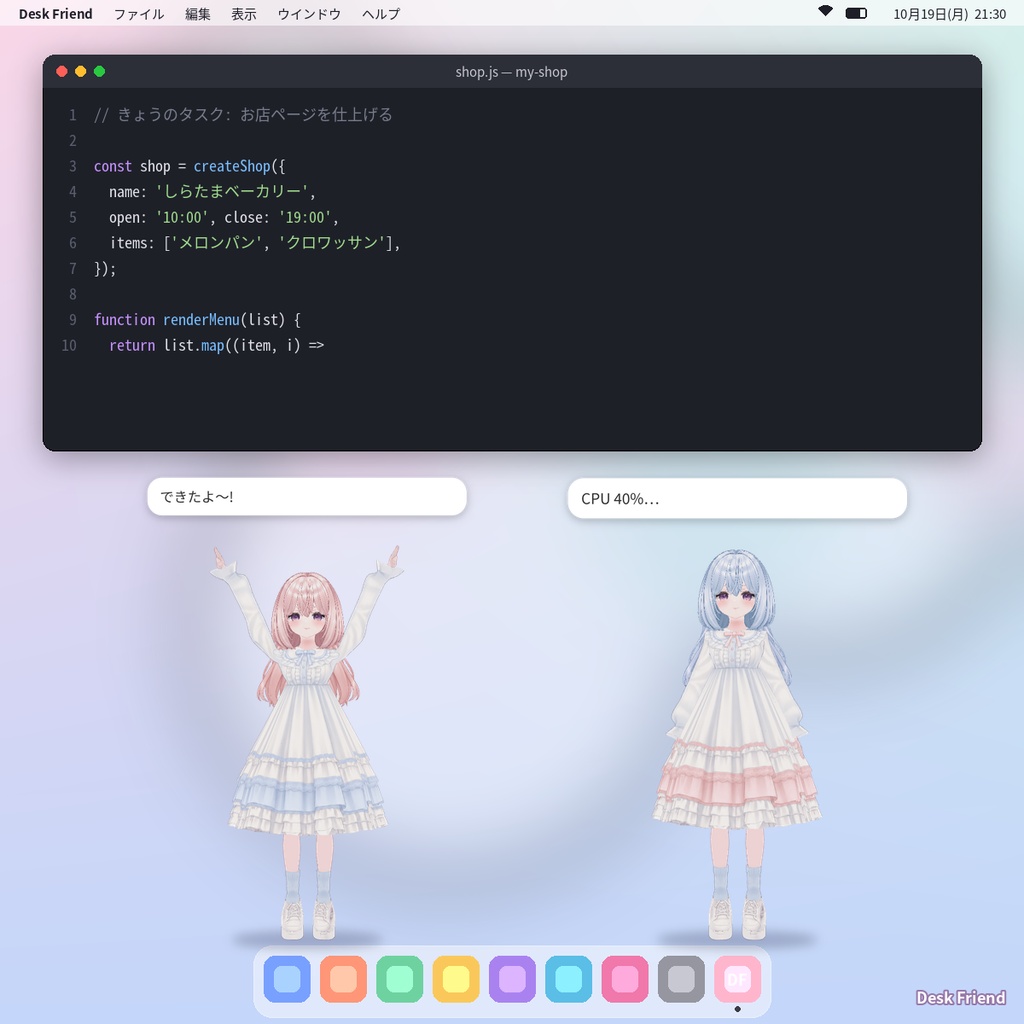Open the ファイル menu
Screen dimensions: 1024x1024
tap(138, 14)
